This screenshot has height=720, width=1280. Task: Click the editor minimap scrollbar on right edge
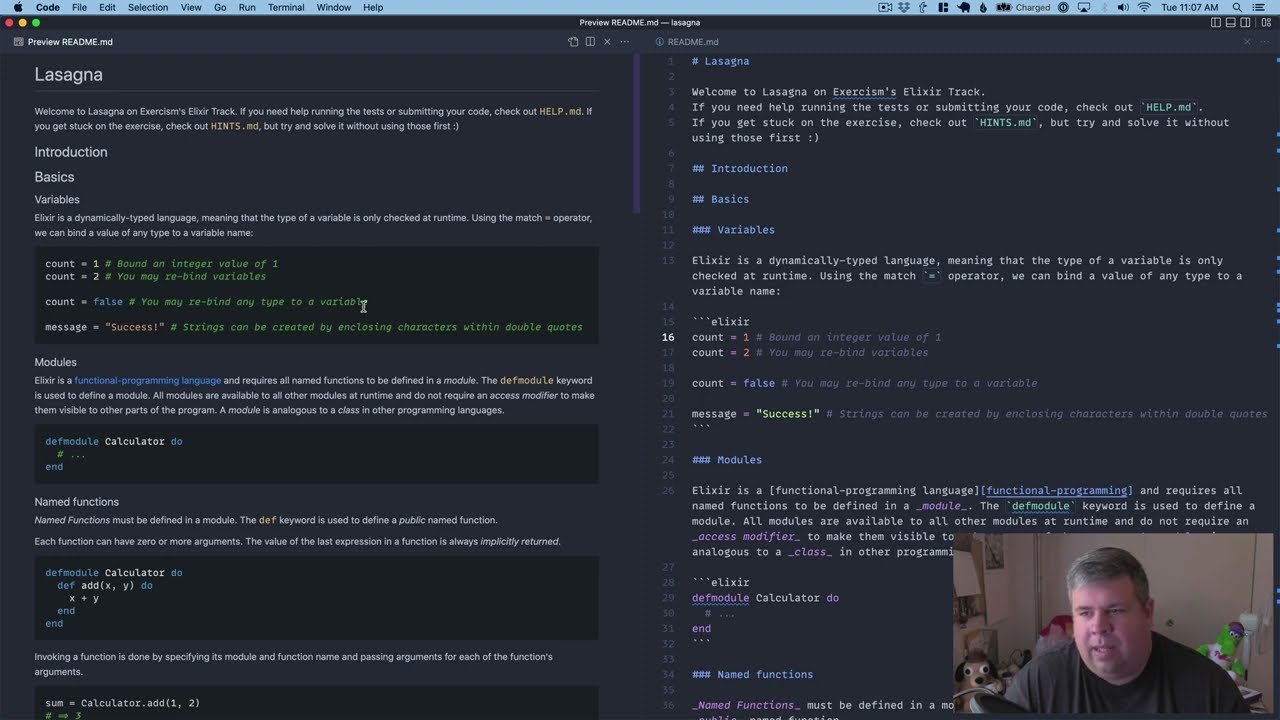(1276, 385)
